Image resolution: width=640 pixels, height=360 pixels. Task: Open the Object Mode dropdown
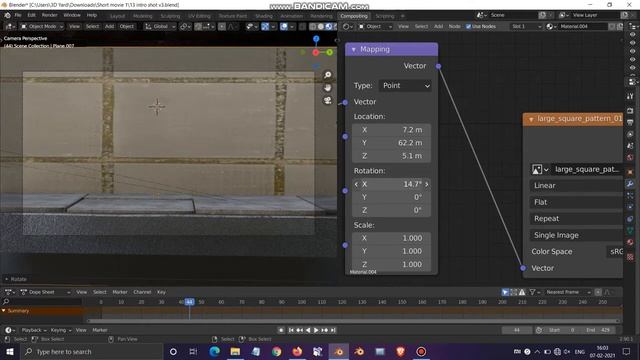click(42, 27)
